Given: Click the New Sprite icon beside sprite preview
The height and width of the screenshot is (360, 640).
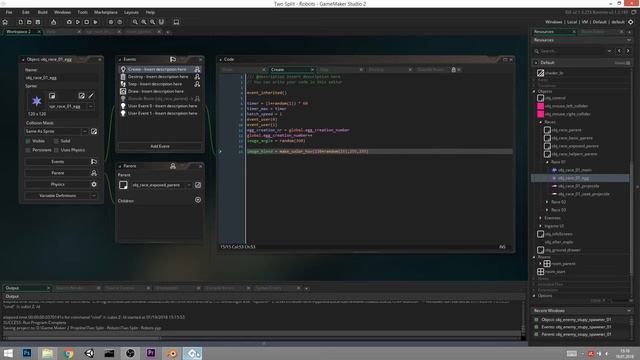Looking at the screenshot, I should 52,96.
